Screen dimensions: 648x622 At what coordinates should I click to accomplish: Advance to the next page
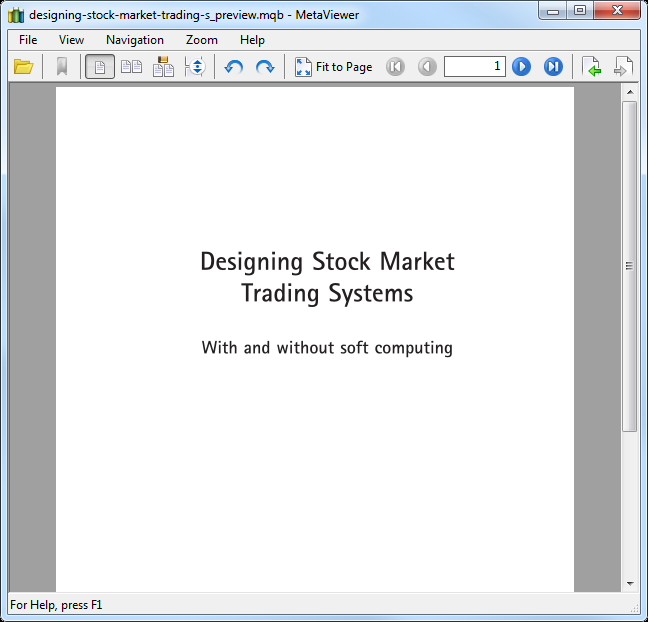[521, 67]
